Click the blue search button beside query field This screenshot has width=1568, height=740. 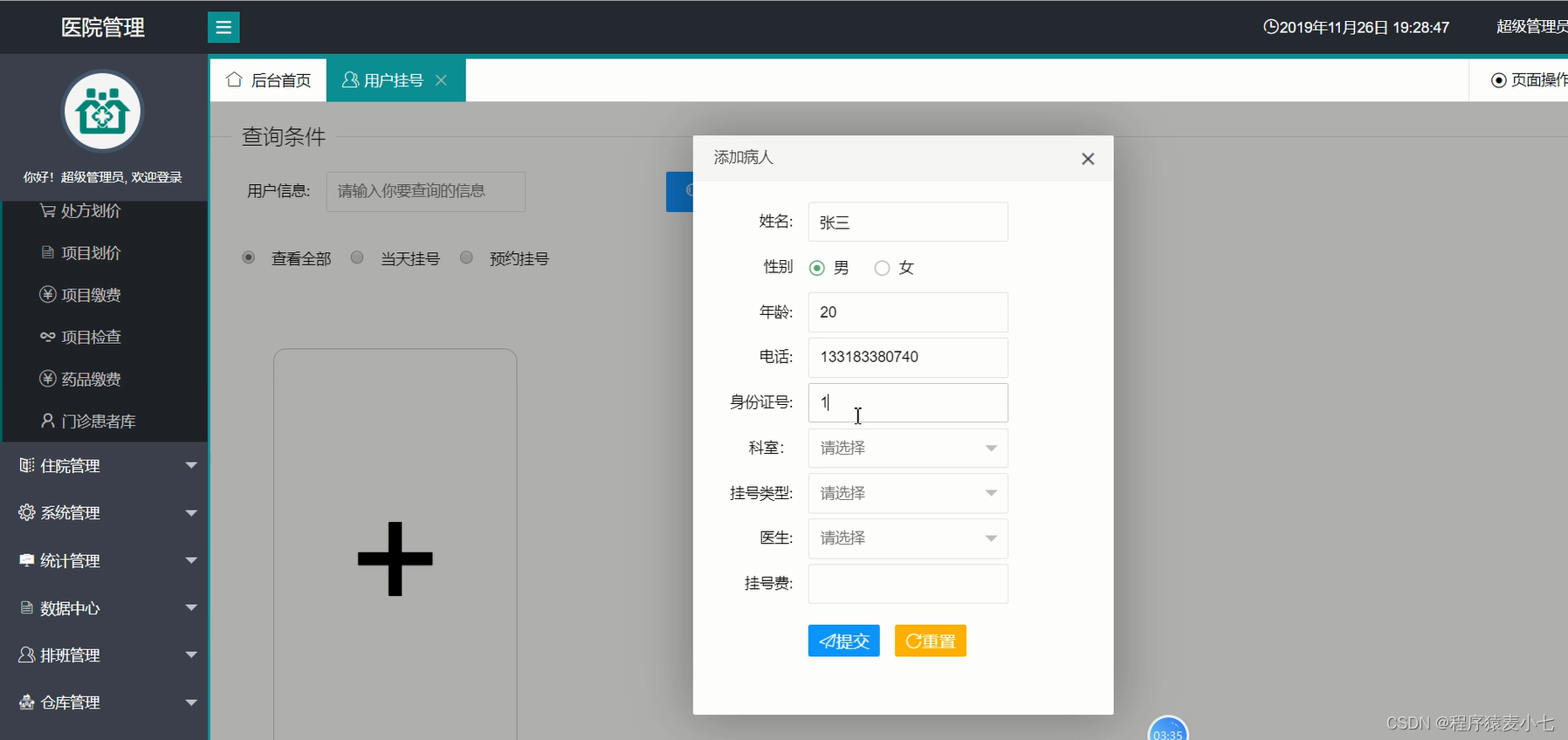(680, 191)
